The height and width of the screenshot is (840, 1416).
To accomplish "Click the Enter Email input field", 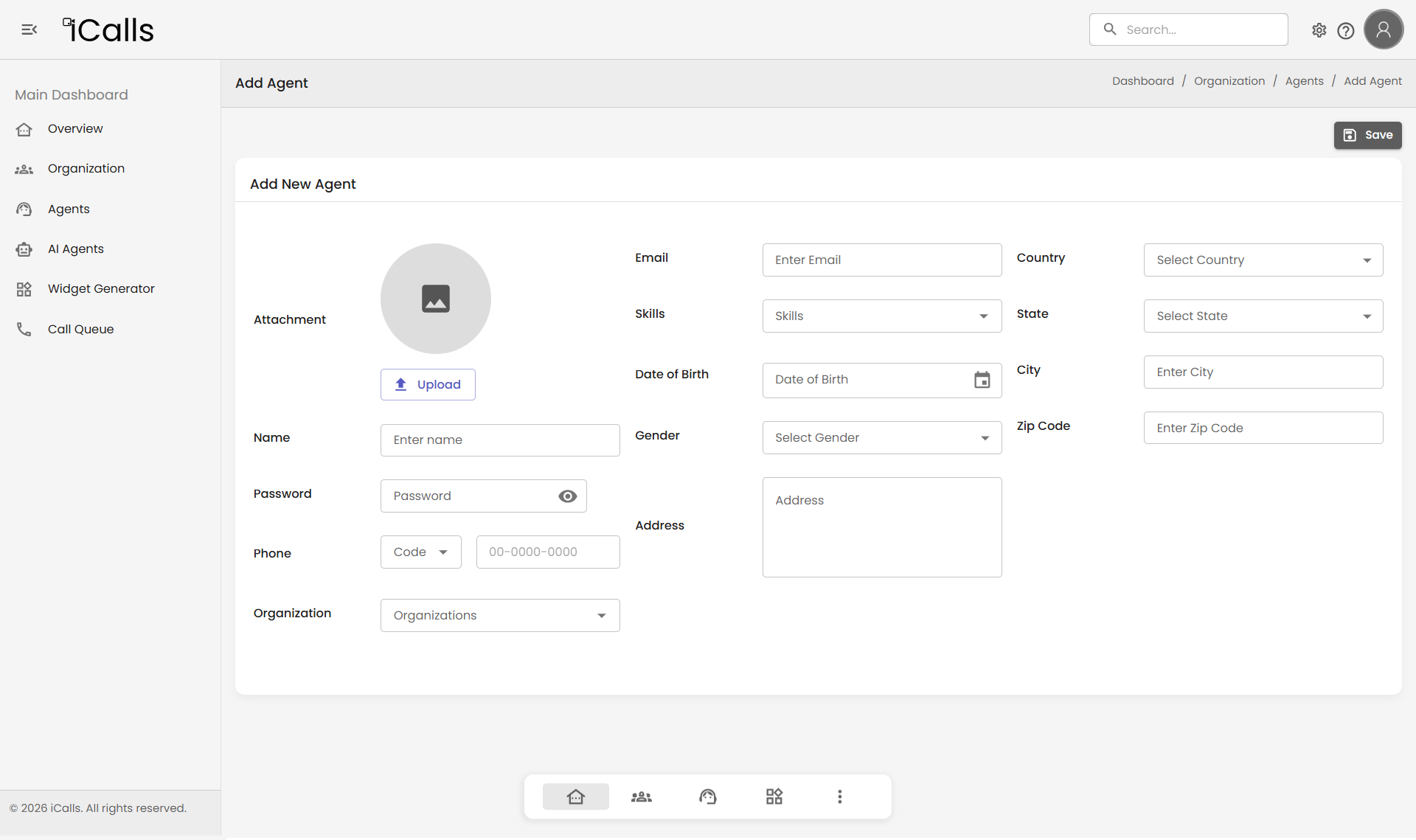I will [x=881, y=260].
